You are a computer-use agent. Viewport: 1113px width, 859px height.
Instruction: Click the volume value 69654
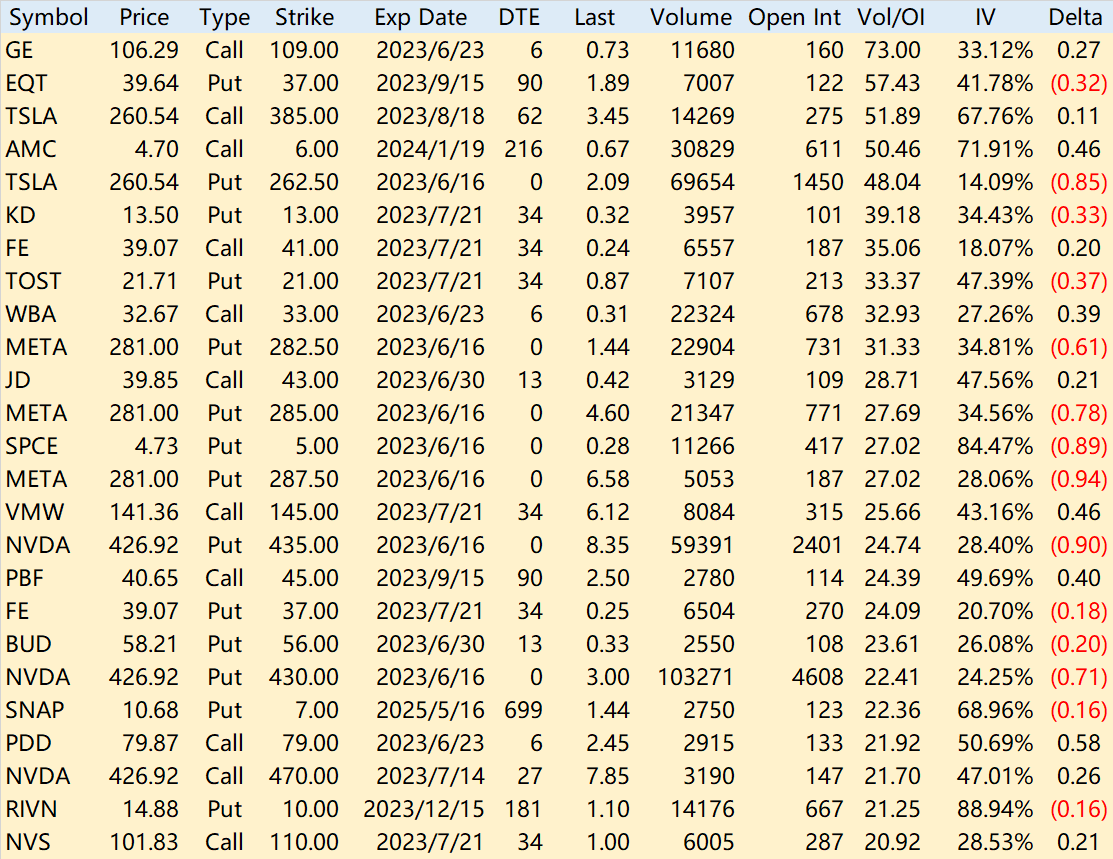702,182
